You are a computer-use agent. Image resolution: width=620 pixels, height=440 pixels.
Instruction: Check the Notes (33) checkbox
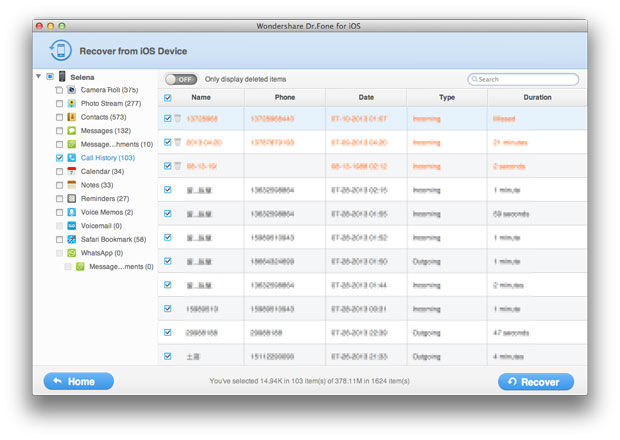click(x=59, y=185)
